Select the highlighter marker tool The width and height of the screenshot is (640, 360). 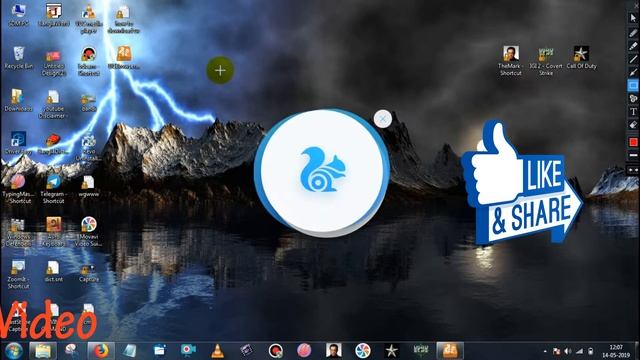(x=633, y=46)
